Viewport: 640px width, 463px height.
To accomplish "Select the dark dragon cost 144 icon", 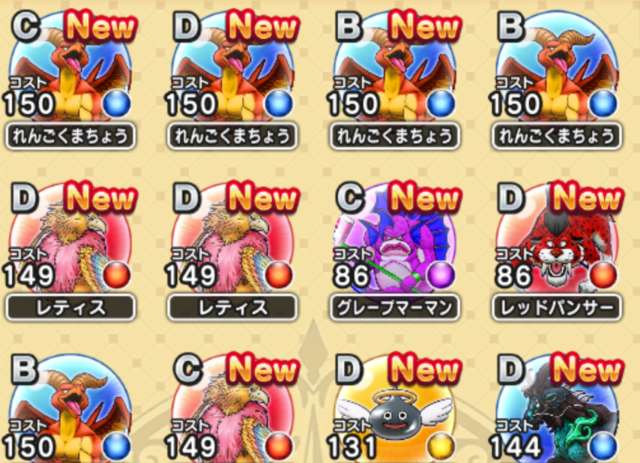I will click(x=556, y=409).
